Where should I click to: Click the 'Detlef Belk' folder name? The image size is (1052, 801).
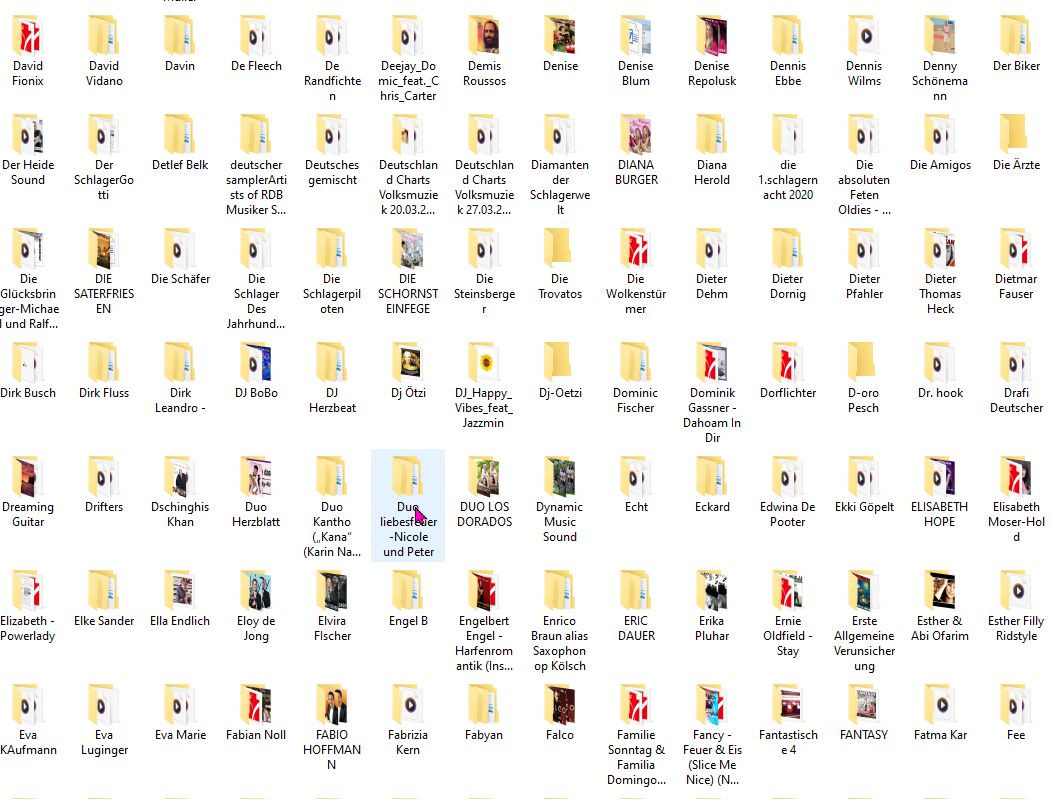(180, 164)
